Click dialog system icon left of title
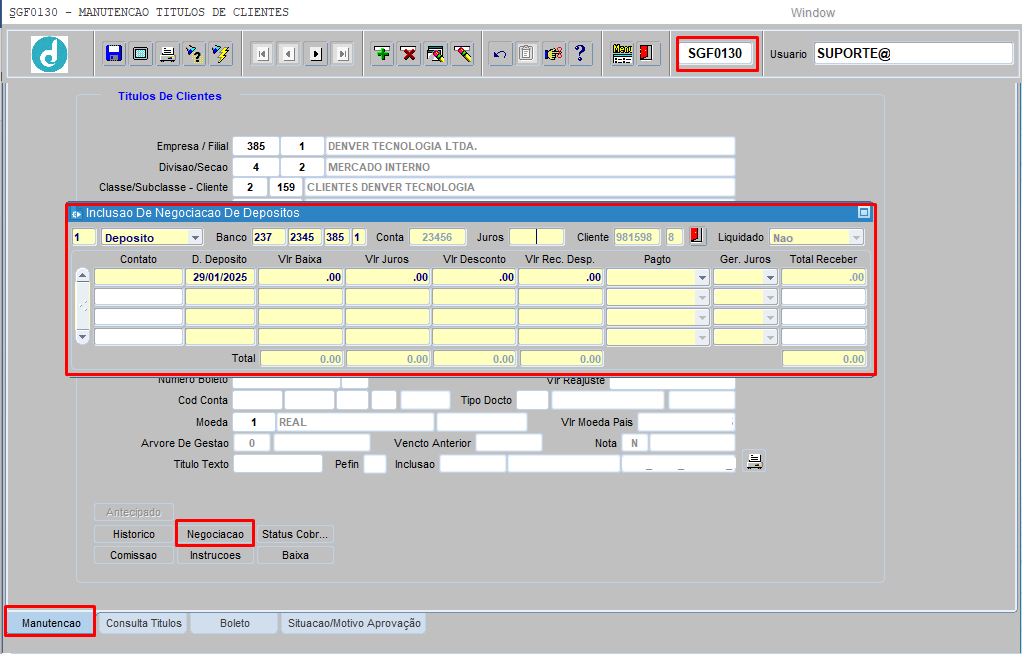This screenshot has width=1022, height=654. (x=76, y=213)
